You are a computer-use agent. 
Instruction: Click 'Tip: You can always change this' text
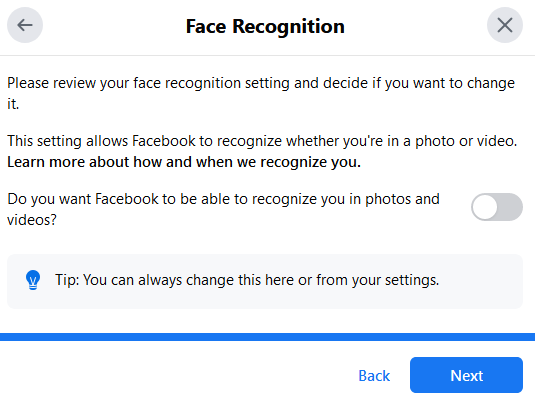coord(247,280)
